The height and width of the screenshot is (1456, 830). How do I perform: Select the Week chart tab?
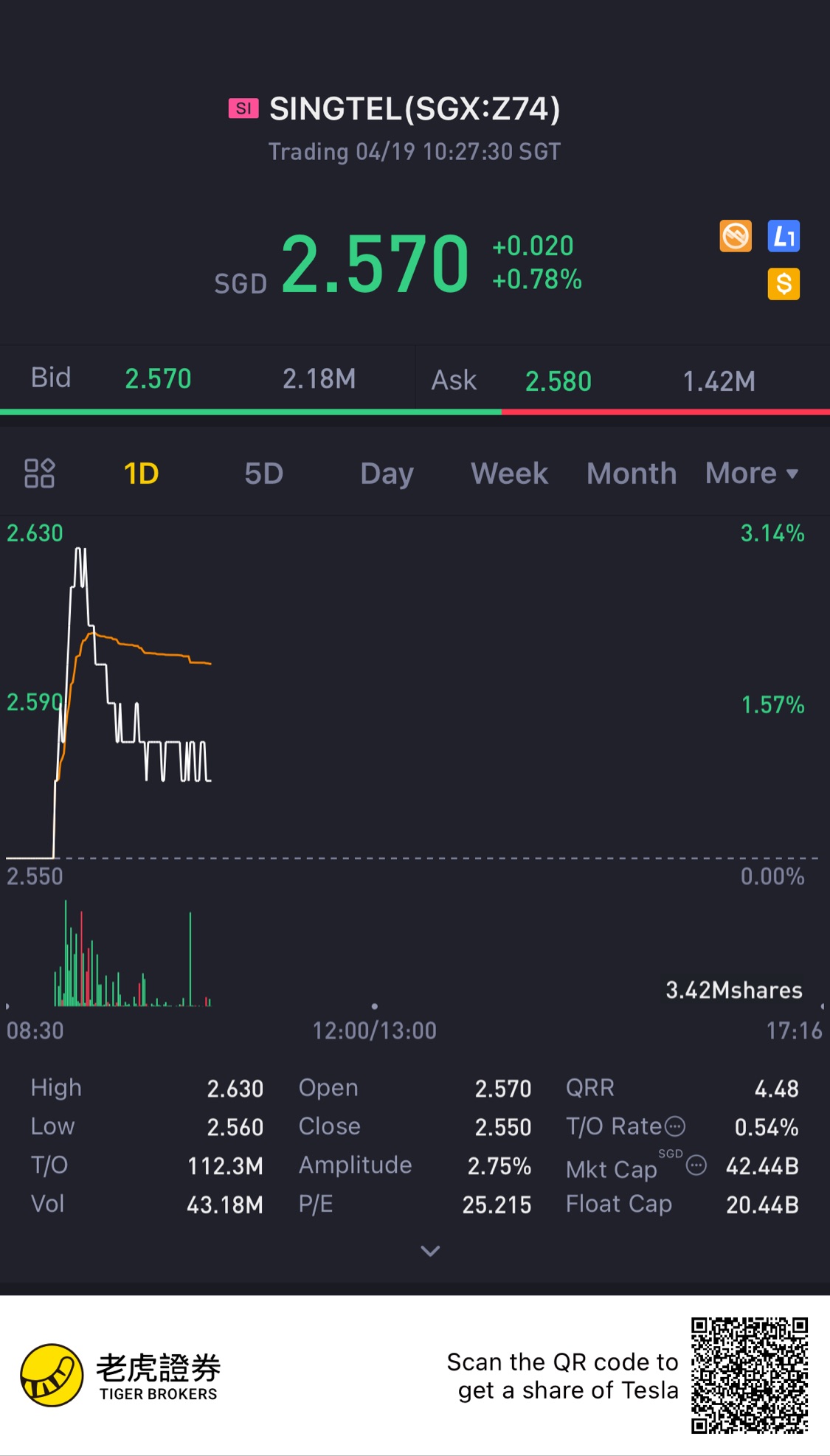click(x=509, y=474)
